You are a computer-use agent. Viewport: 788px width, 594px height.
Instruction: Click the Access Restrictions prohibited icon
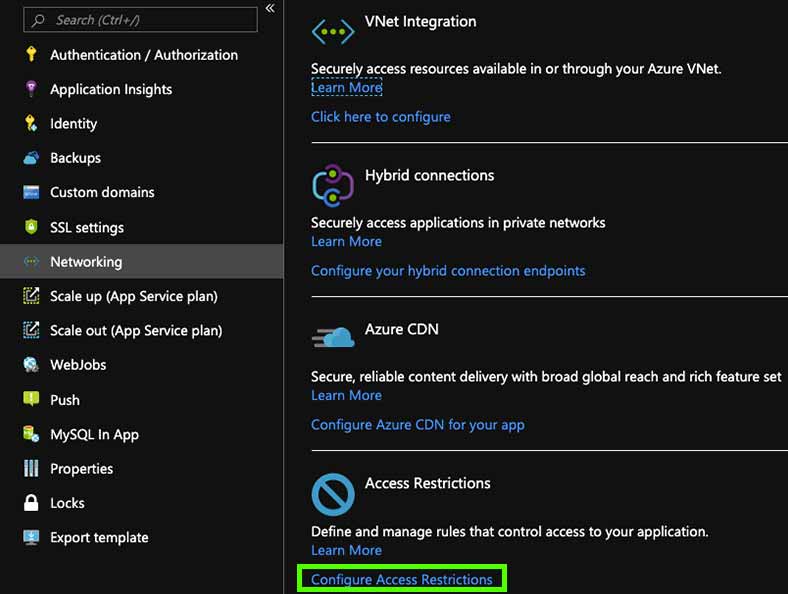tap(333, 494)
